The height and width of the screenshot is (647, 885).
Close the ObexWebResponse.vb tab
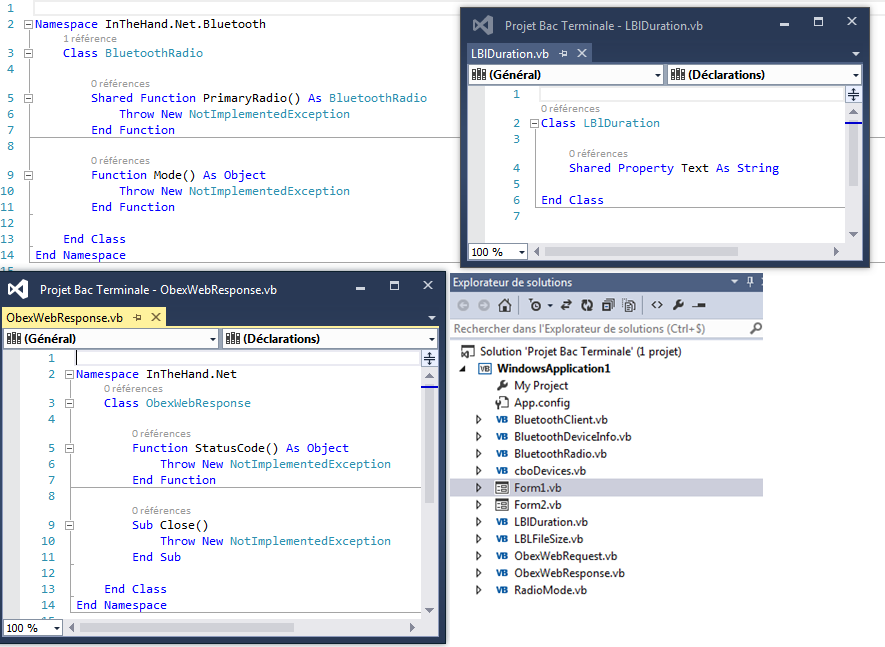[x=156, y=317]
